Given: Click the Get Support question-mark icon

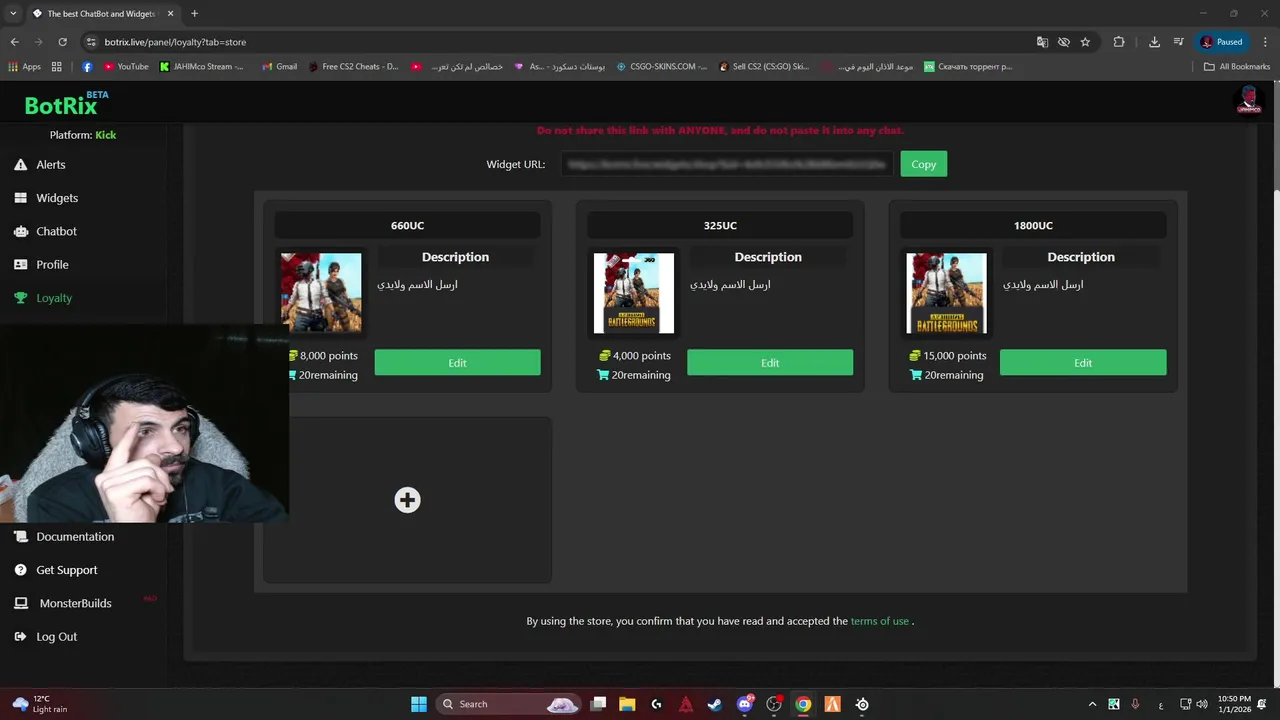Looking at the screenshot, I should [x=20, y=570].
